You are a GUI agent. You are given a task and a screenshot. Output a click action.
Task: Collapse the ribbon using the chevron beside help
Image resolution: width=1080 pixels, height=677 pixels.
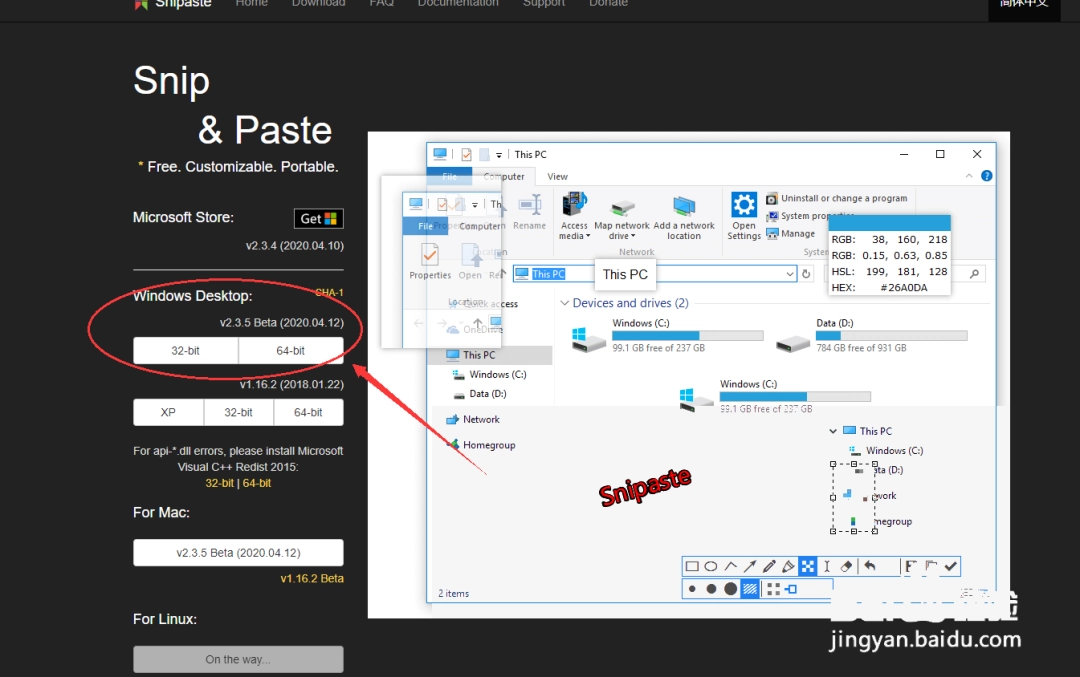(x=969, y=176)
